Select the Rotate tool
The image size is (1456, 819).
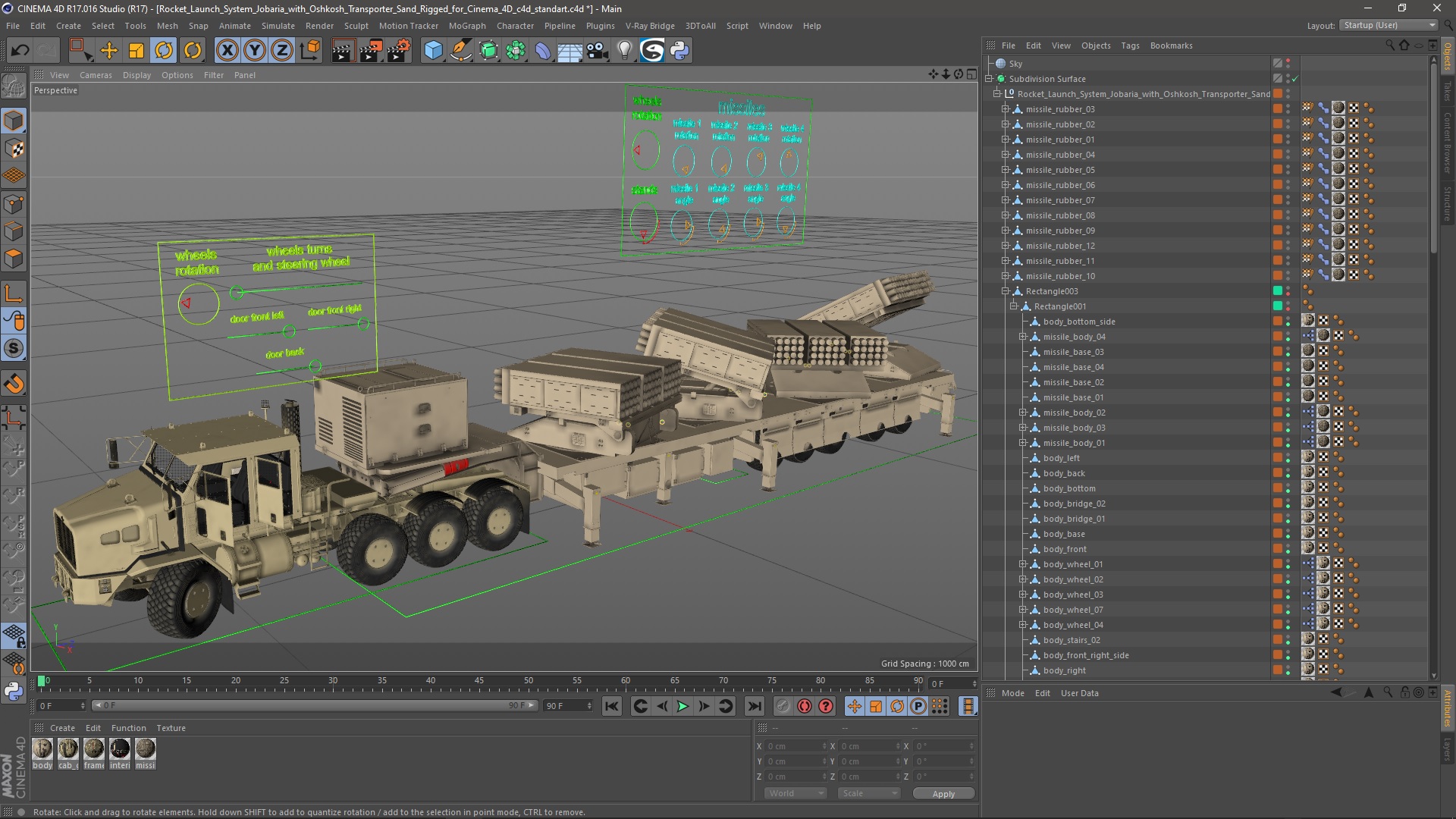point(164,51)
